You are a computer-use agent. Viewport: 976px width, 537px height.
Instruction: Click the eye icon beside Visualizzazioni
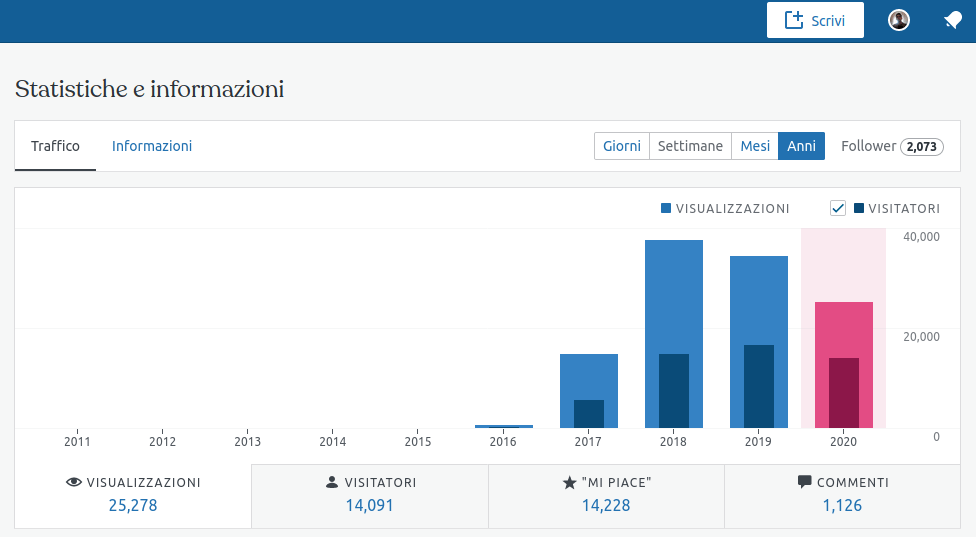(73, 482)
